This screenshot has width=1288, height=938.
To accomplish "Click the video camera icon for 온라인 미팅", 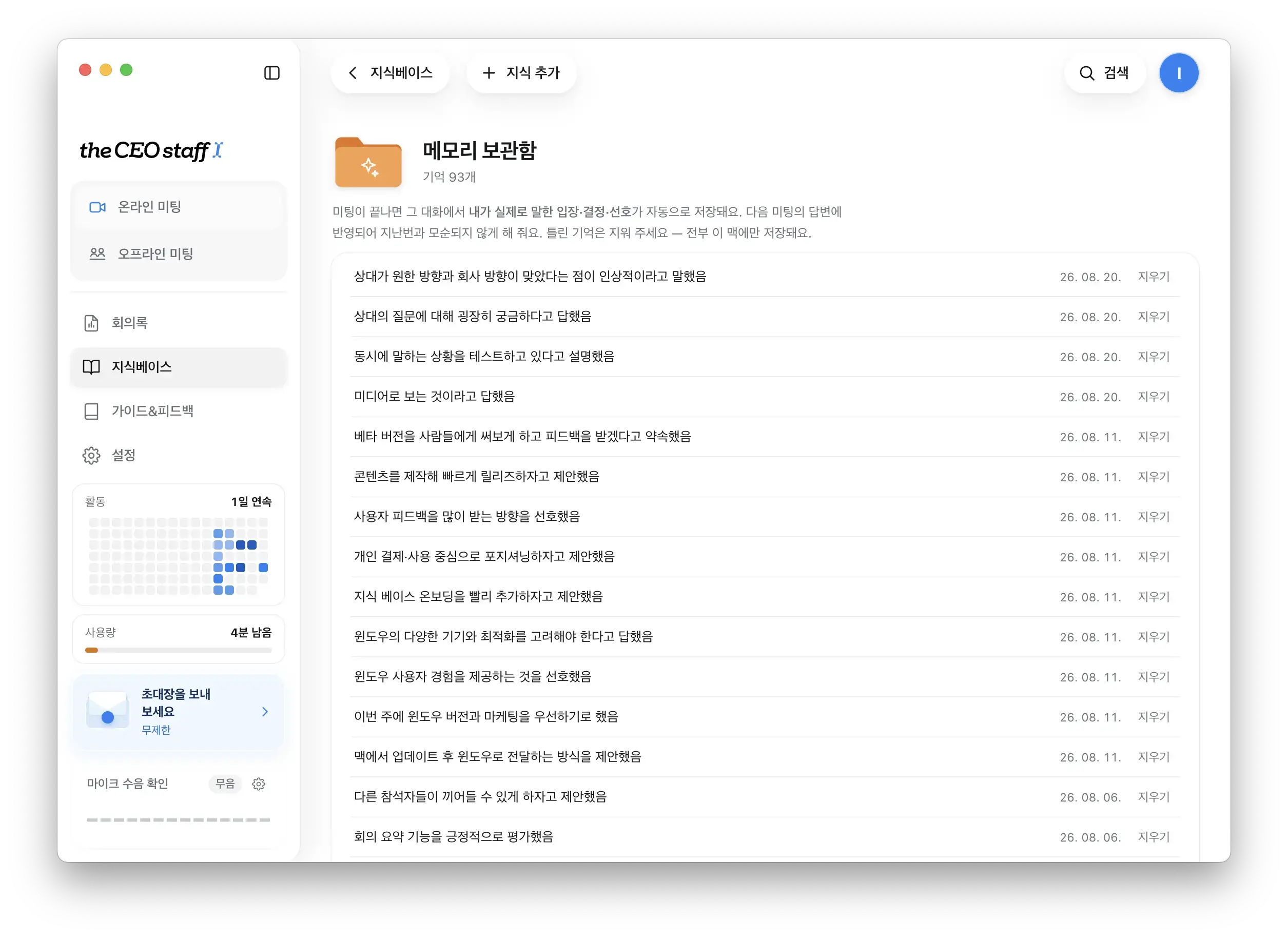I will point(97,207).
